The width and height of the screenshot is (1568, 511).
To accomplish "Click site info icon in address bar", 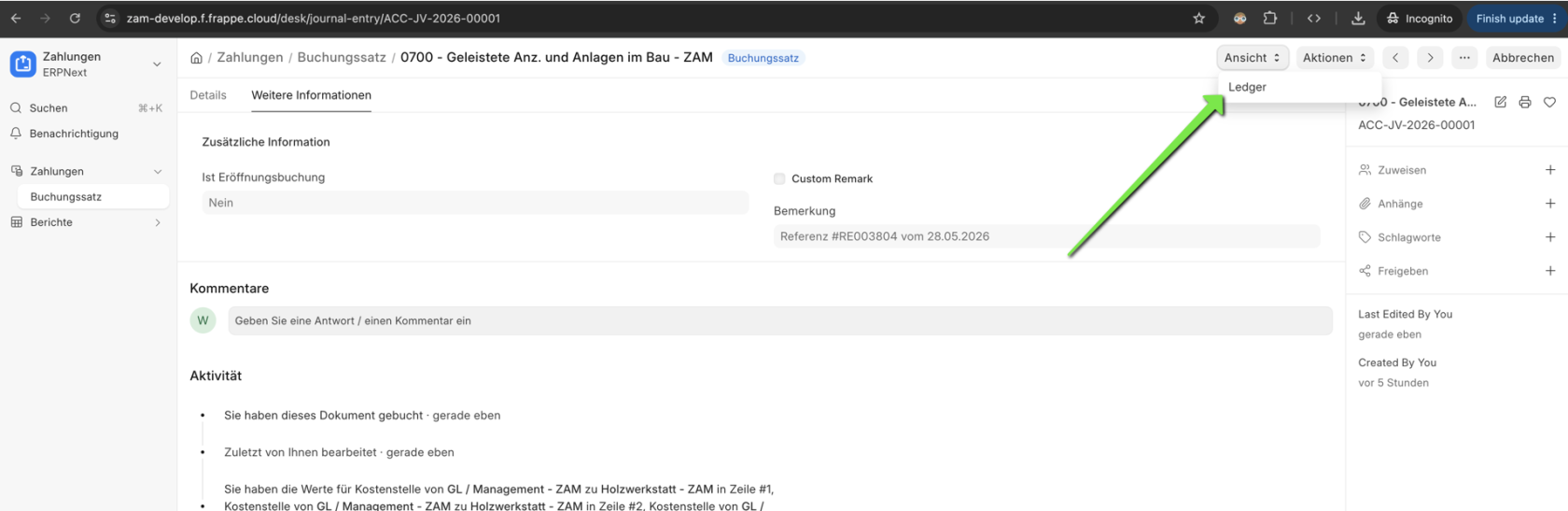I will pos(110,18).
